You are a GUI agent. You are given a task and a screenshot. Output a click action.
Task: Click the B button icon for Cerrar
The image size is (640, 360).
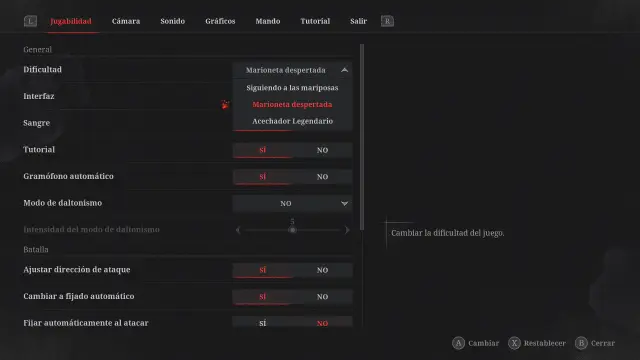tap(581, 343)
